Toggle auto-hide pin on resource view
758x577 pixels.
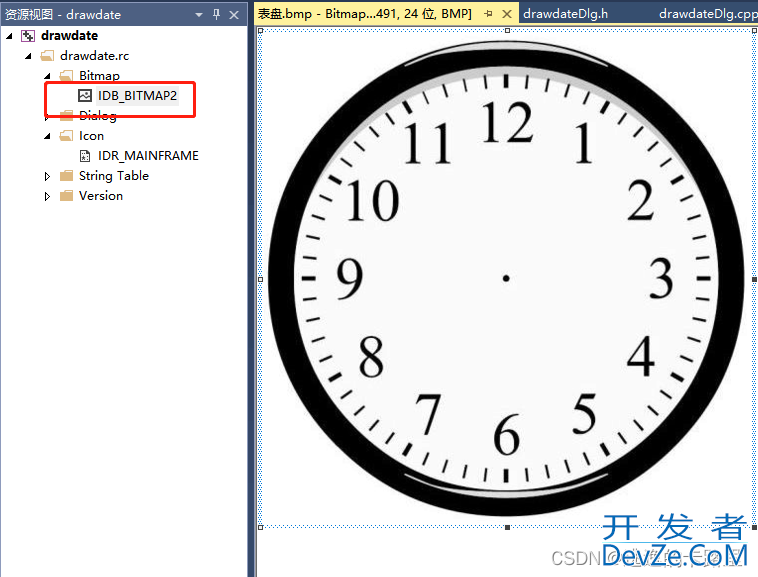click(216, 14)
